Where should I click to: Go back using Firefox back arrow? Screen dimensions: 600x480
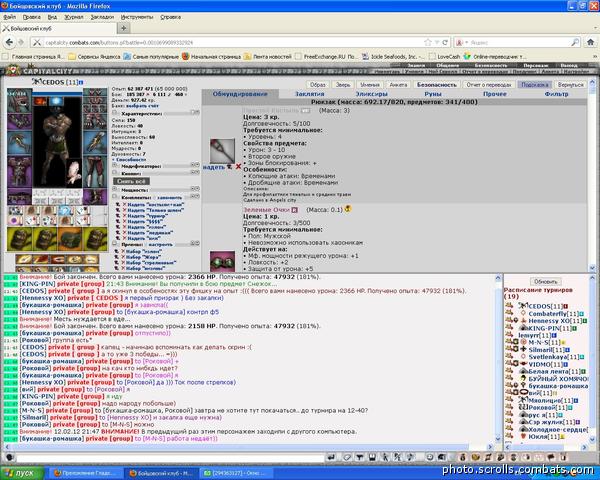pos(9,42)
